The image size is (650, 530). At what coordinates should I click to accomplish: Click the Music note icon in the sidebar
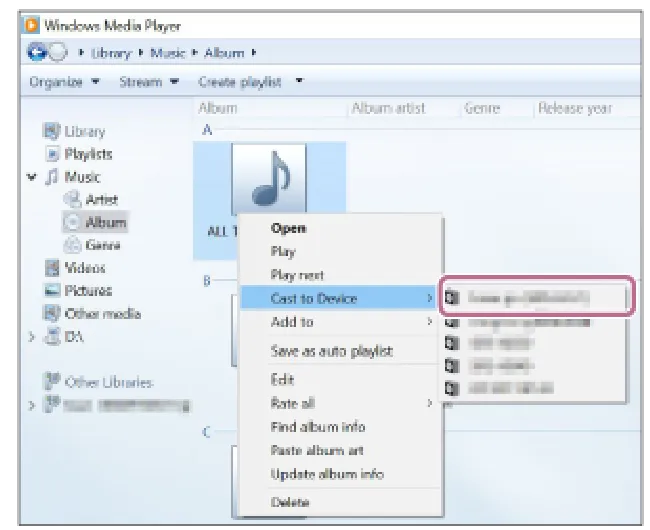(51, 177)
